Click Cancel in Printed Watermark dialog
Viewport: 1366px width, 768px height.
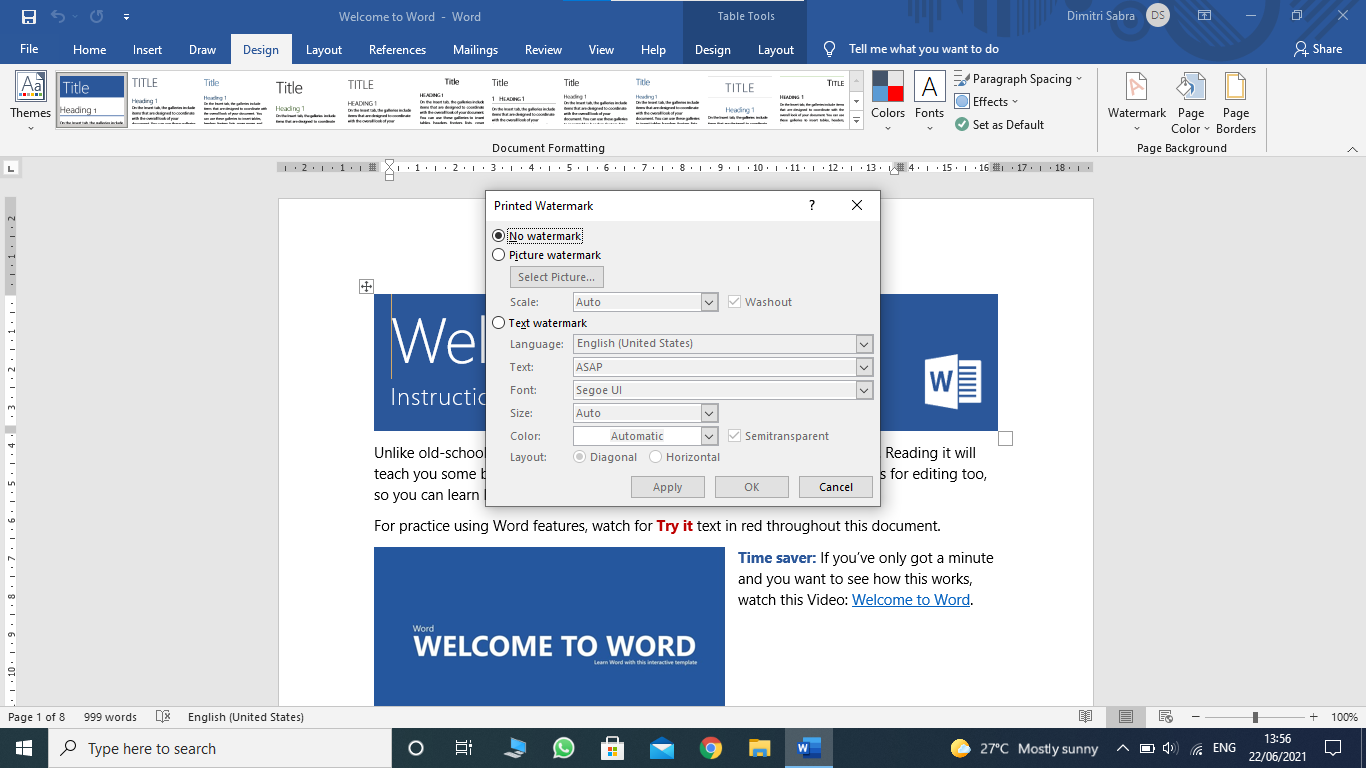click(835, 487)
